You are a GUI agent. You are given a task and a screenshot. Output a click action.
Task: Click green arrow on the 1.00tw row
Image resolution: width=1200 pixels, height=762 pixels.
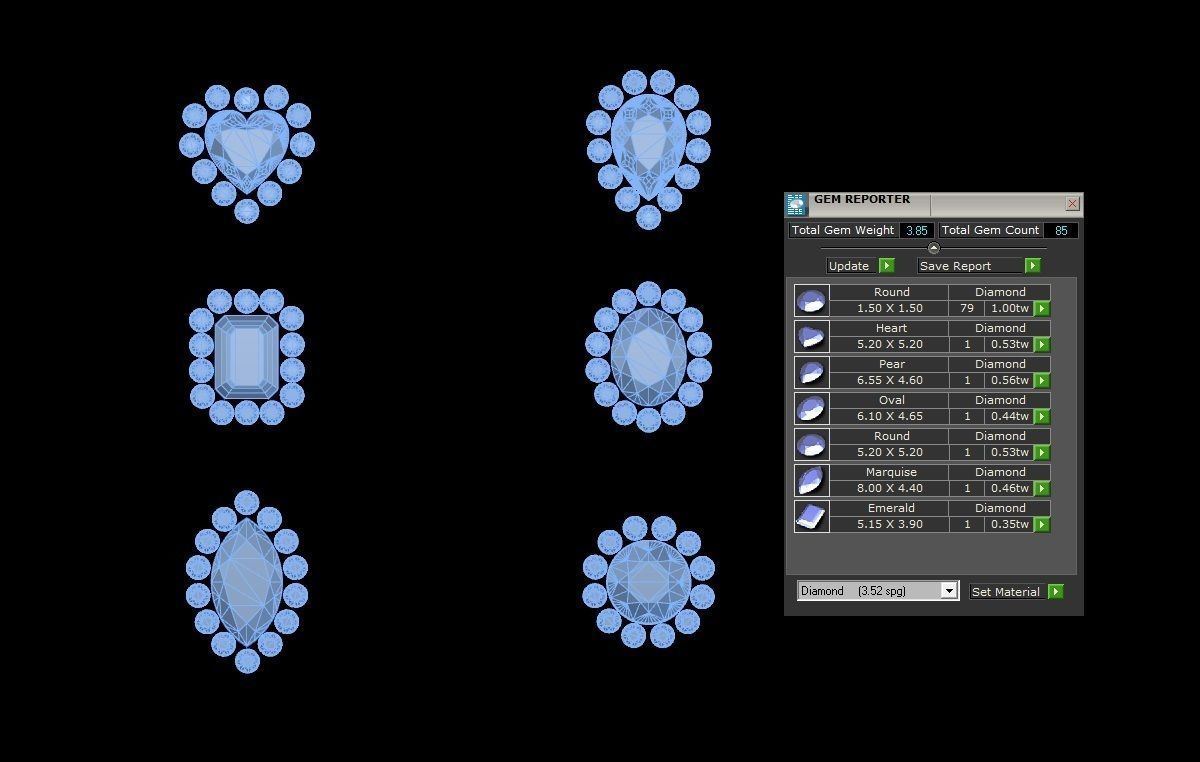click(x=1041, y=309)
